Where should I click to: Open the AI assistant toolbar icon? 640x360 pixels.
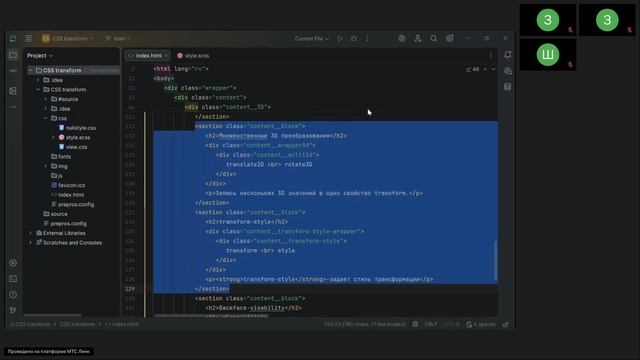tap(402, 38)
